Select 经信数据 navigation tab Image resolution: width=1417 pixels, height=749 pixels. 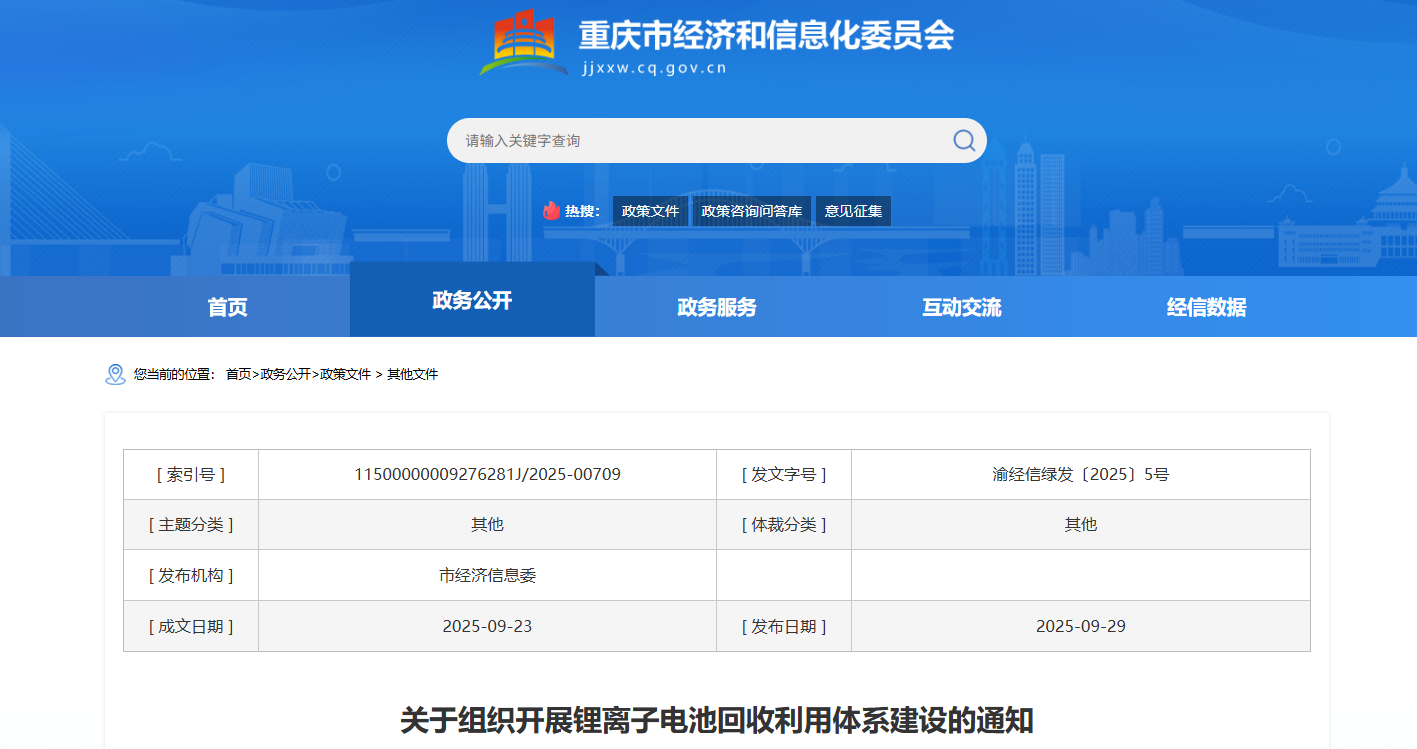coord(1207,307)
